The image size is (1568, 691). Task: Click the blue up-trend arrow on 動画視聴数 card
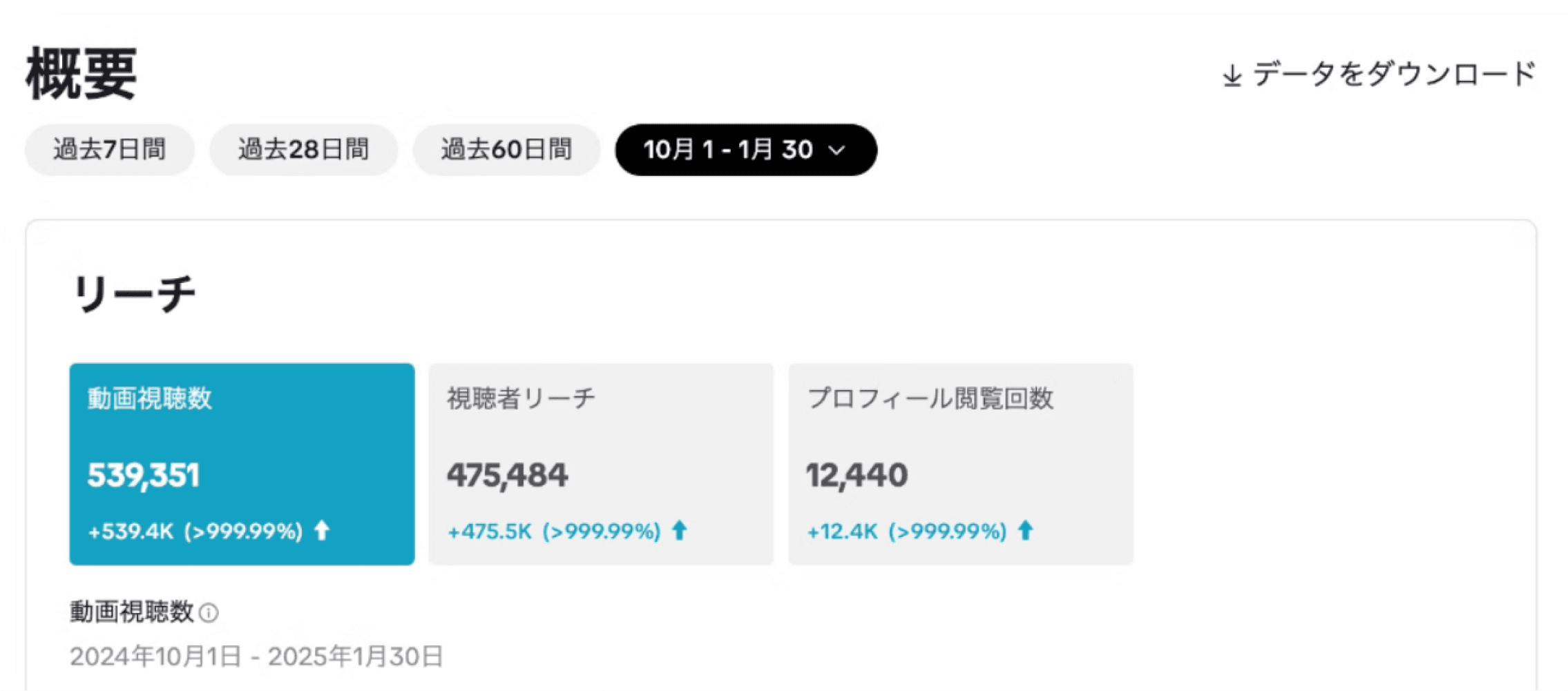click(x=322, y=531)
